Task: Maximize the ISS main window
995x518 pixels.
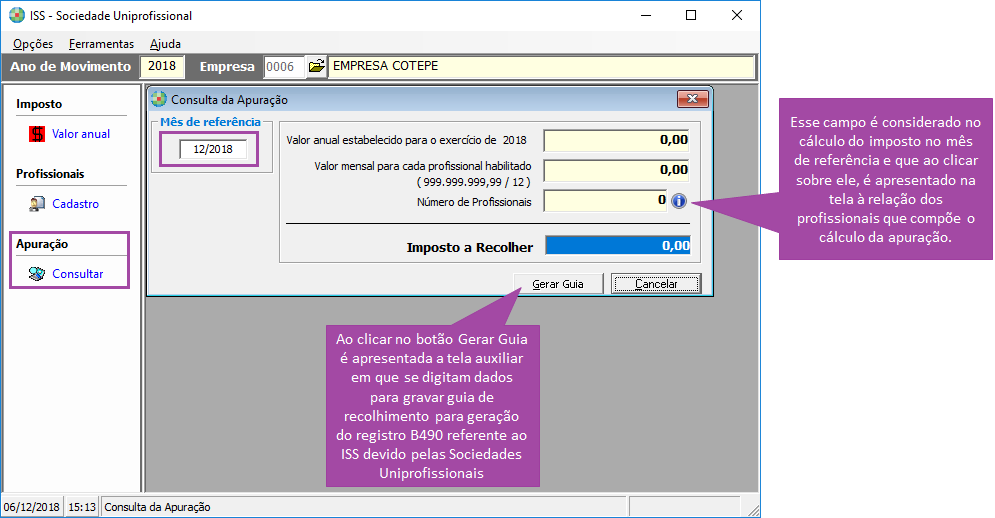Action: (691, 15)
